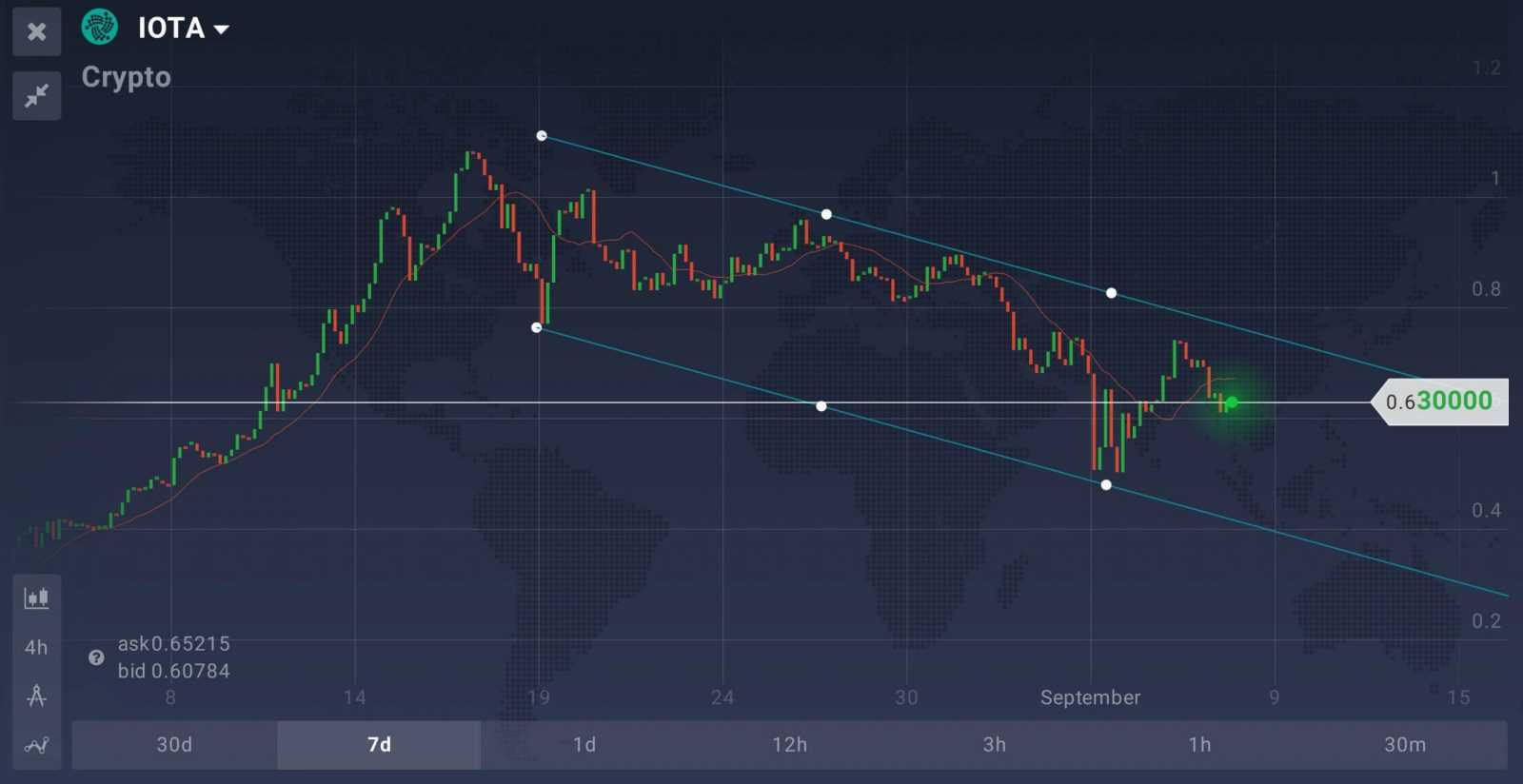Choose the 3h time range

coord(995,744)
